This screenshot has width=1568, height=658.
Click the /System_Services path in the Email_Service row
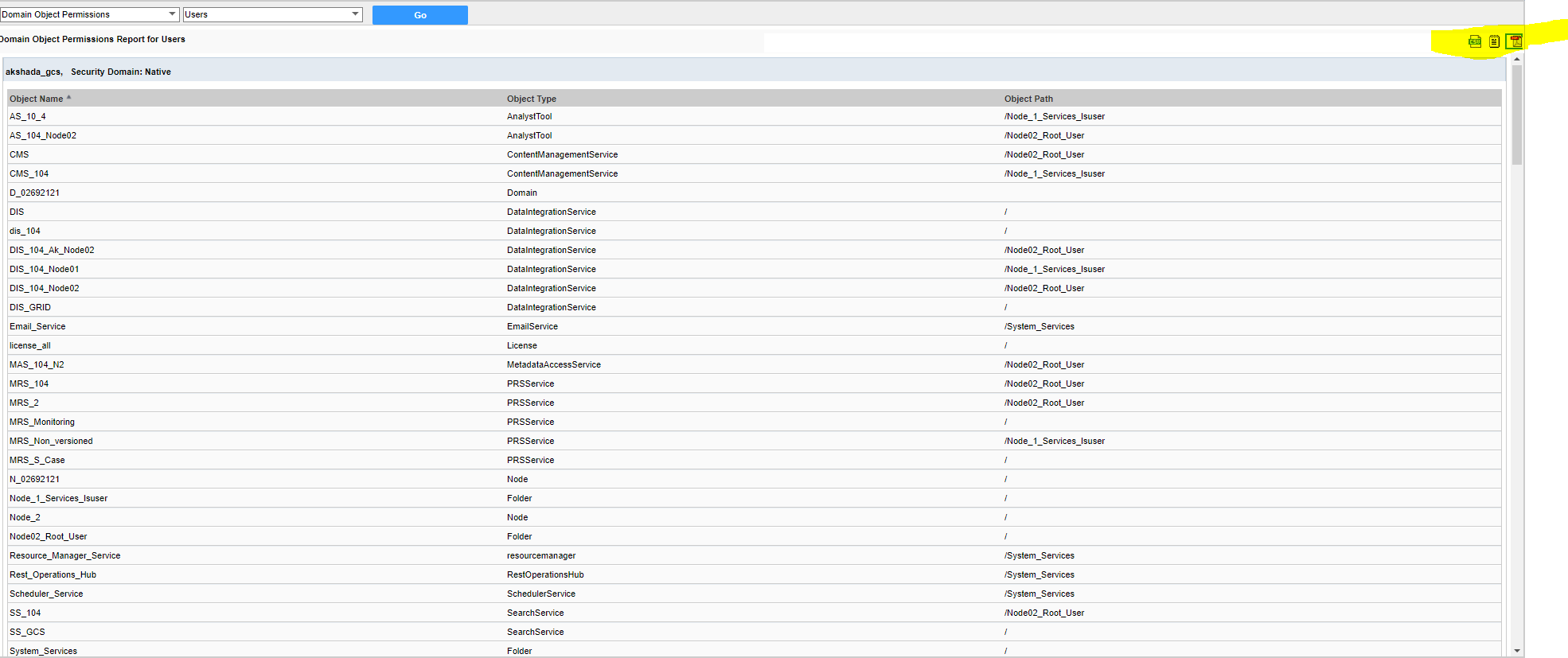point(1039,326)
